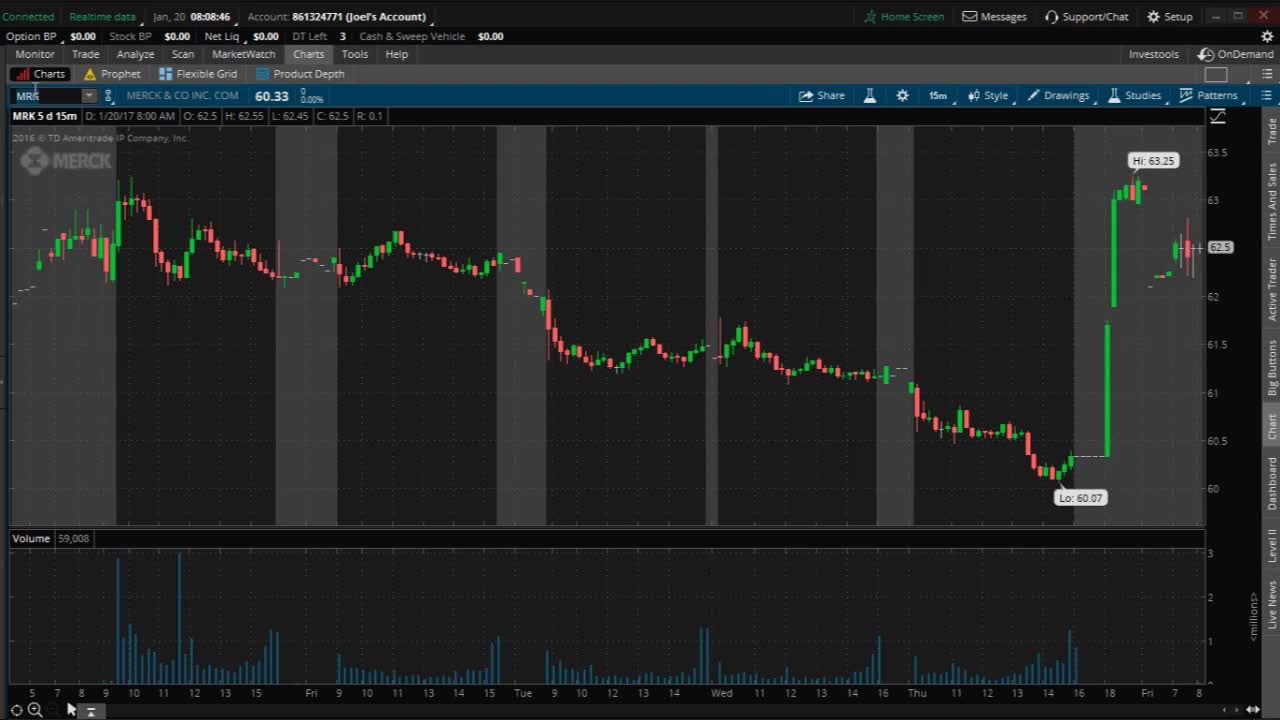The image size is (1280, 720).
Task: Open the list menu icon beside the grid selector
Action: click(1266, 74)
